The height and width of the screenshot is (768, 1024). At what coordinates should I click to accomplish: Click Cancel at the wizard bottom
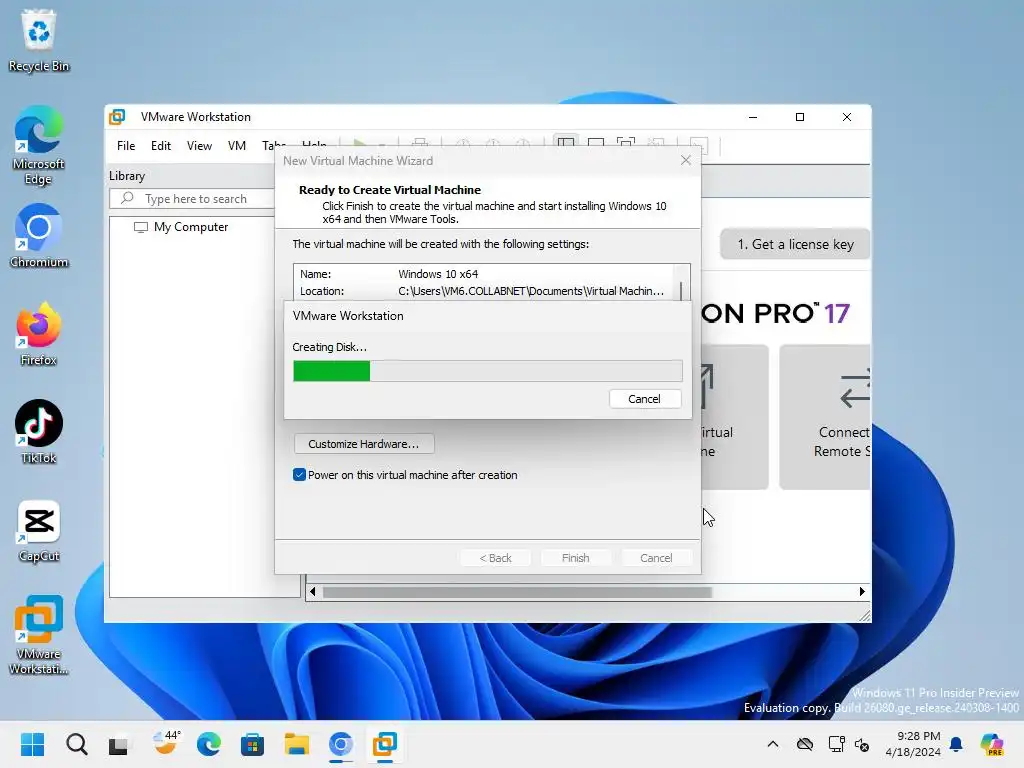click(656, 558)
